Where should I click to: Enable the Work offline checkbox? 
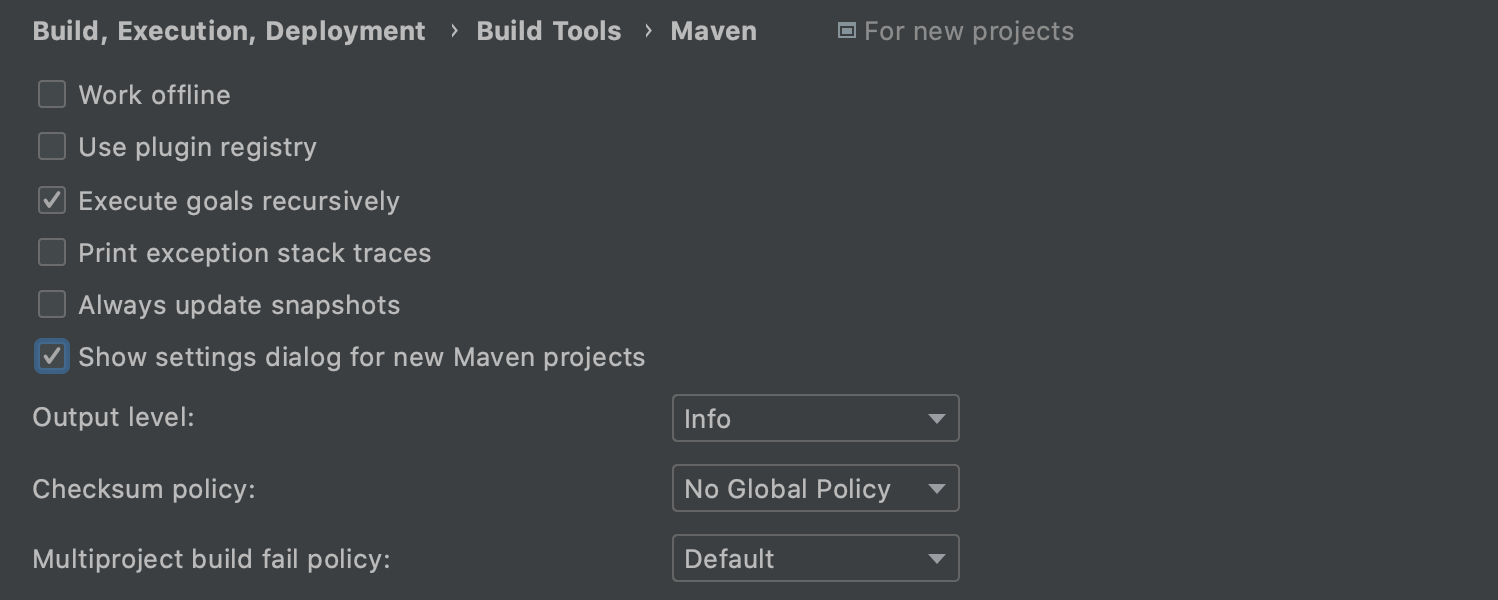[52, 95]
